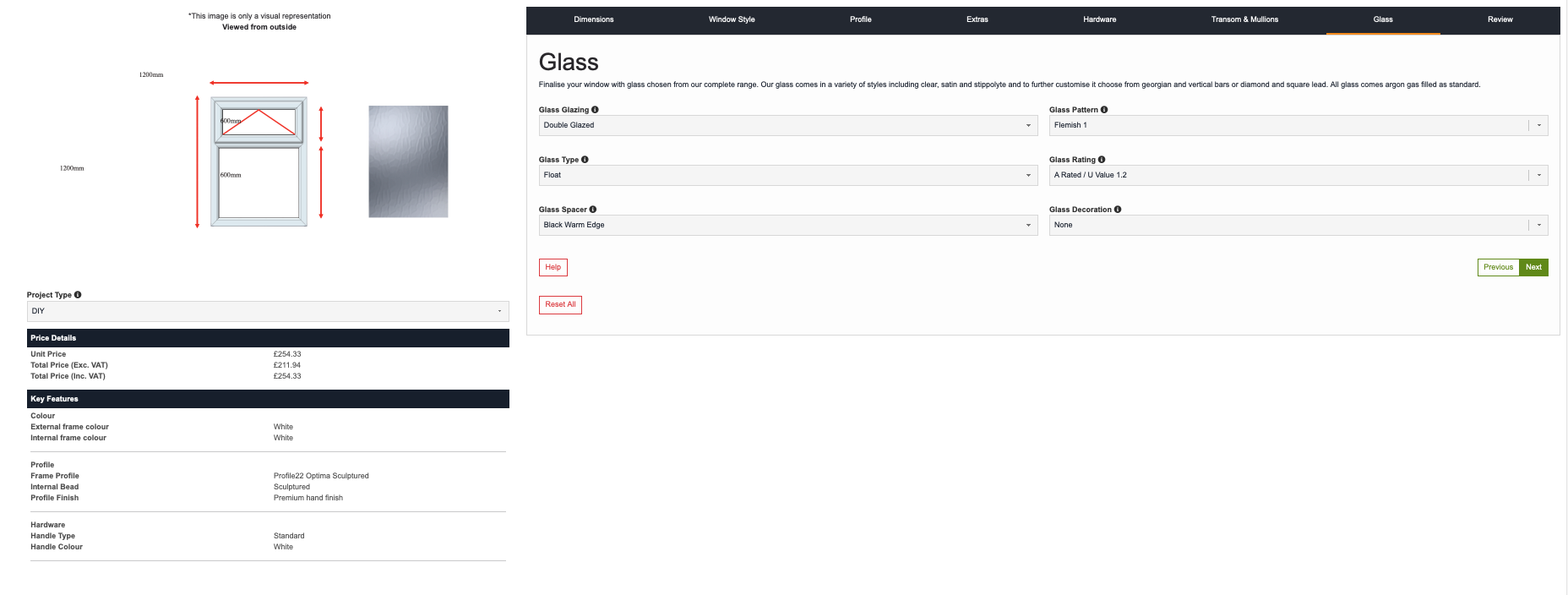This screenshot has width=1568, height=595.
Task: Click the Glass Rating info icon
Action: (x=1102, y=160)
